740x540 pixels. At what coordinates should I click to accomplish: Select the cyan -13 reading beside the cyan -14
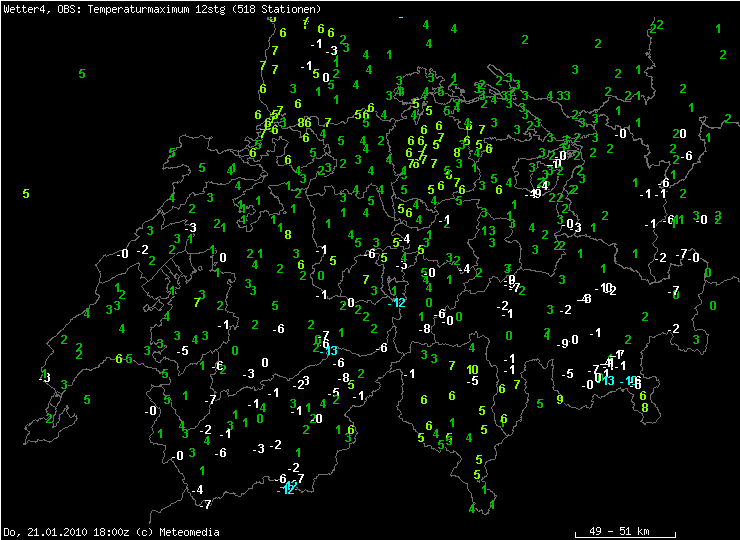click(x=607, y=381)
